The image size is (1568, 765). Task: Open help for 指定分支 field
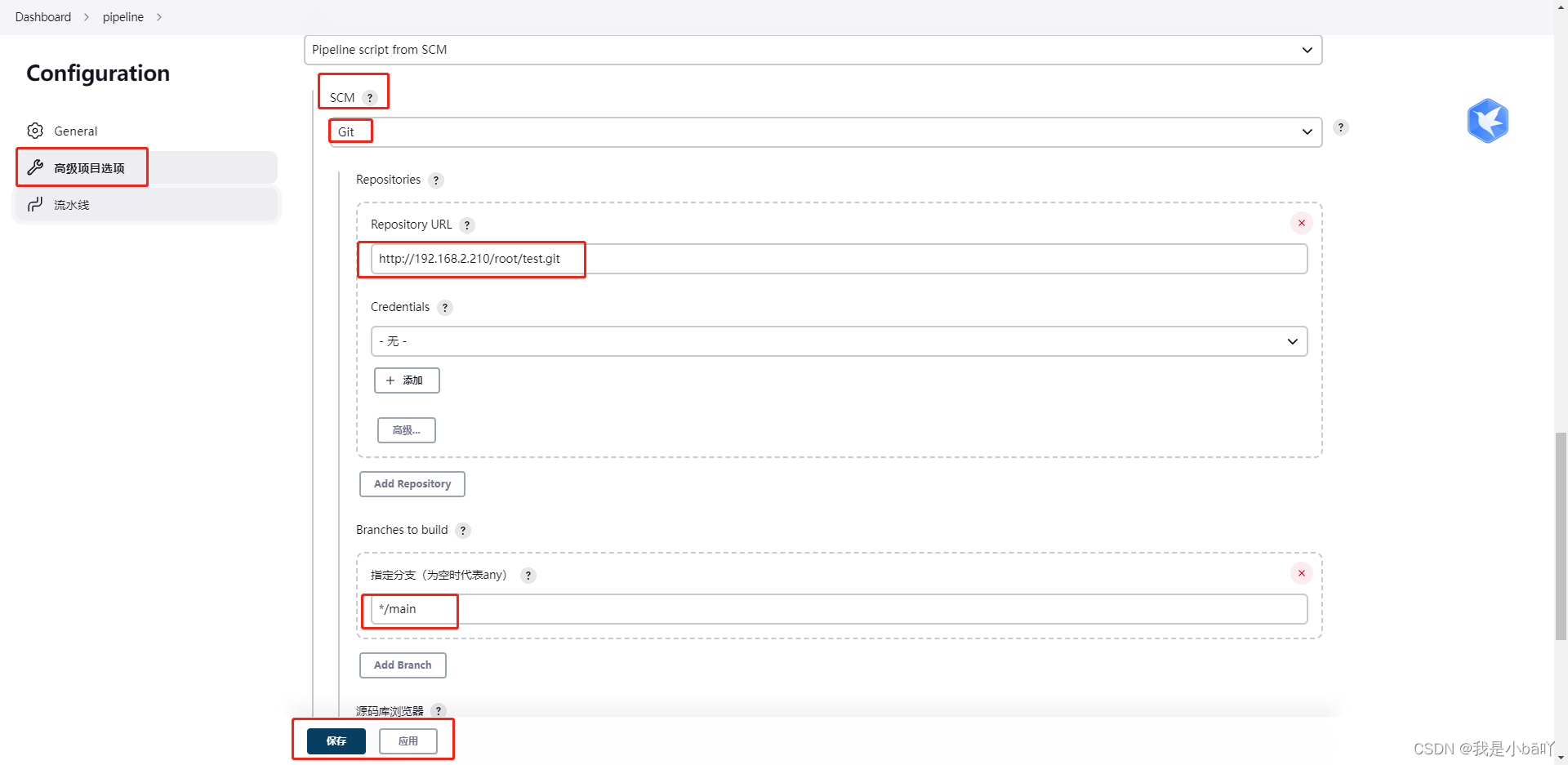(528, 576)
